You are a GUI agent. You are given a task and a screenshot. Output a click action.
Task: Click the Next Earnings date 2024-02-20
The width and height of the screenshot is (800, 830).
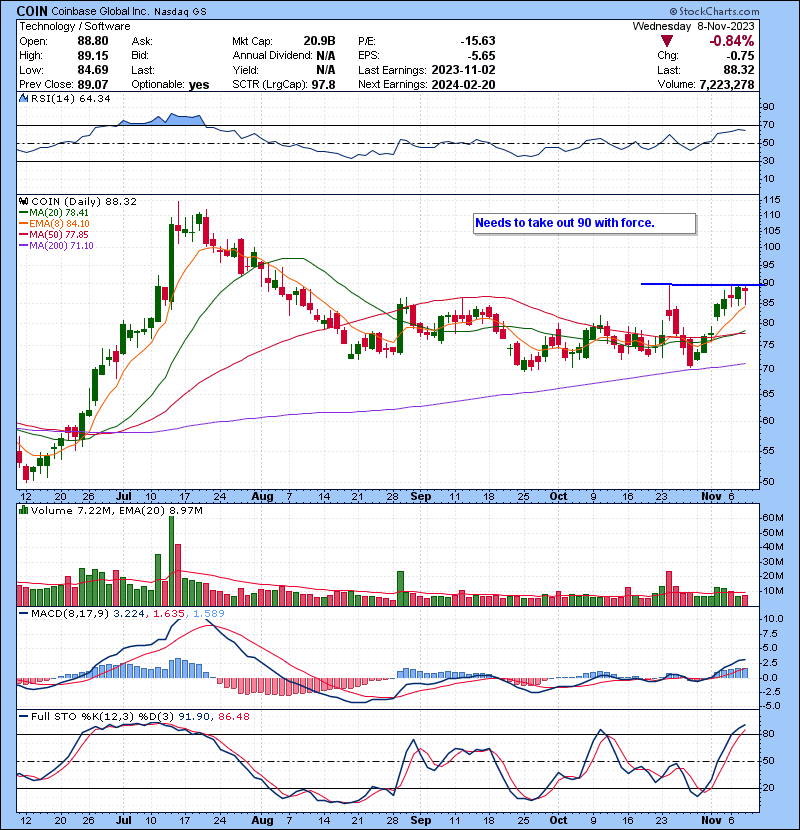tap(463, 85)
